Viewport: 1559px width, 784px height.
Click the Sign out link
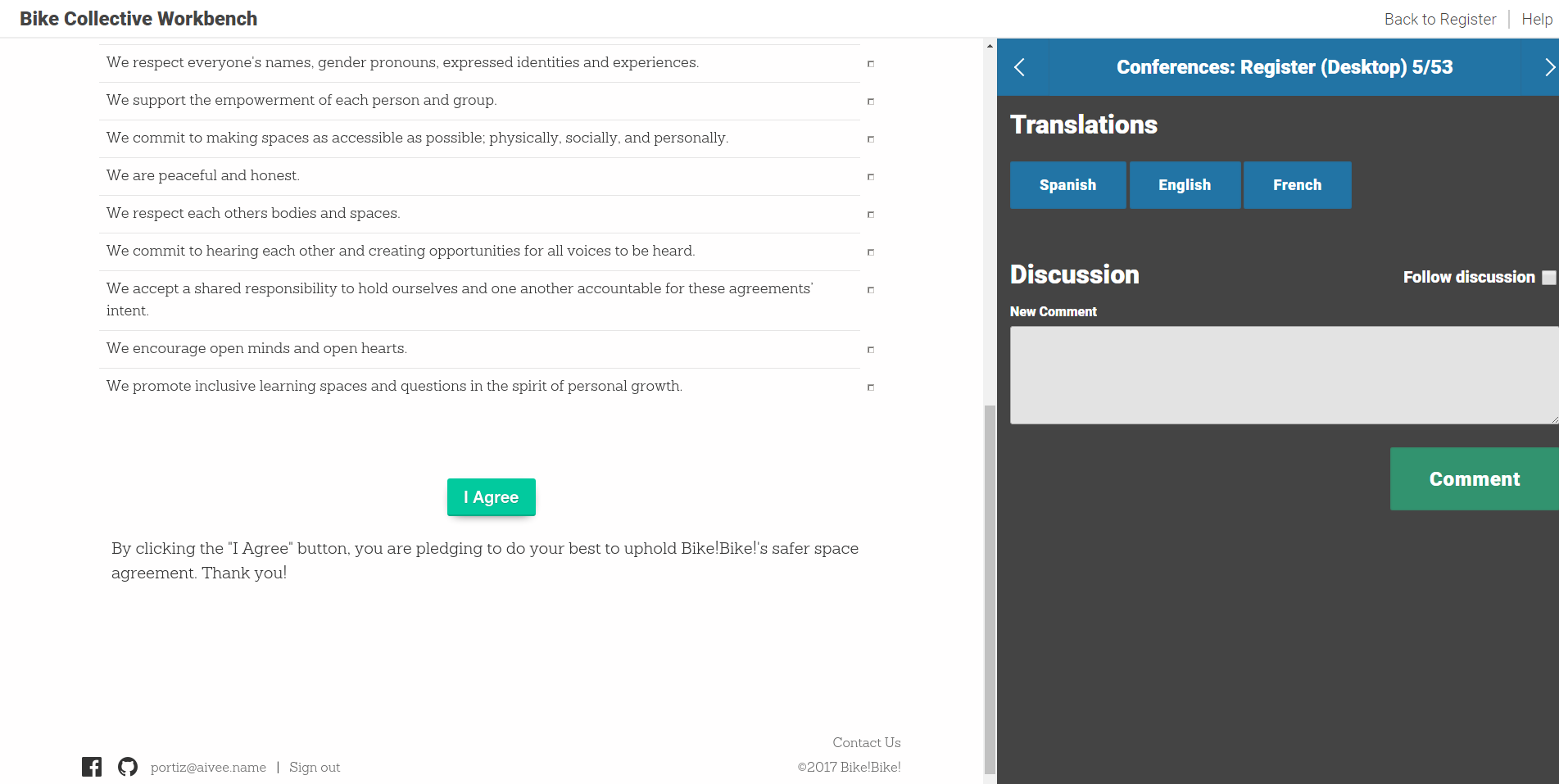[315, 768]
